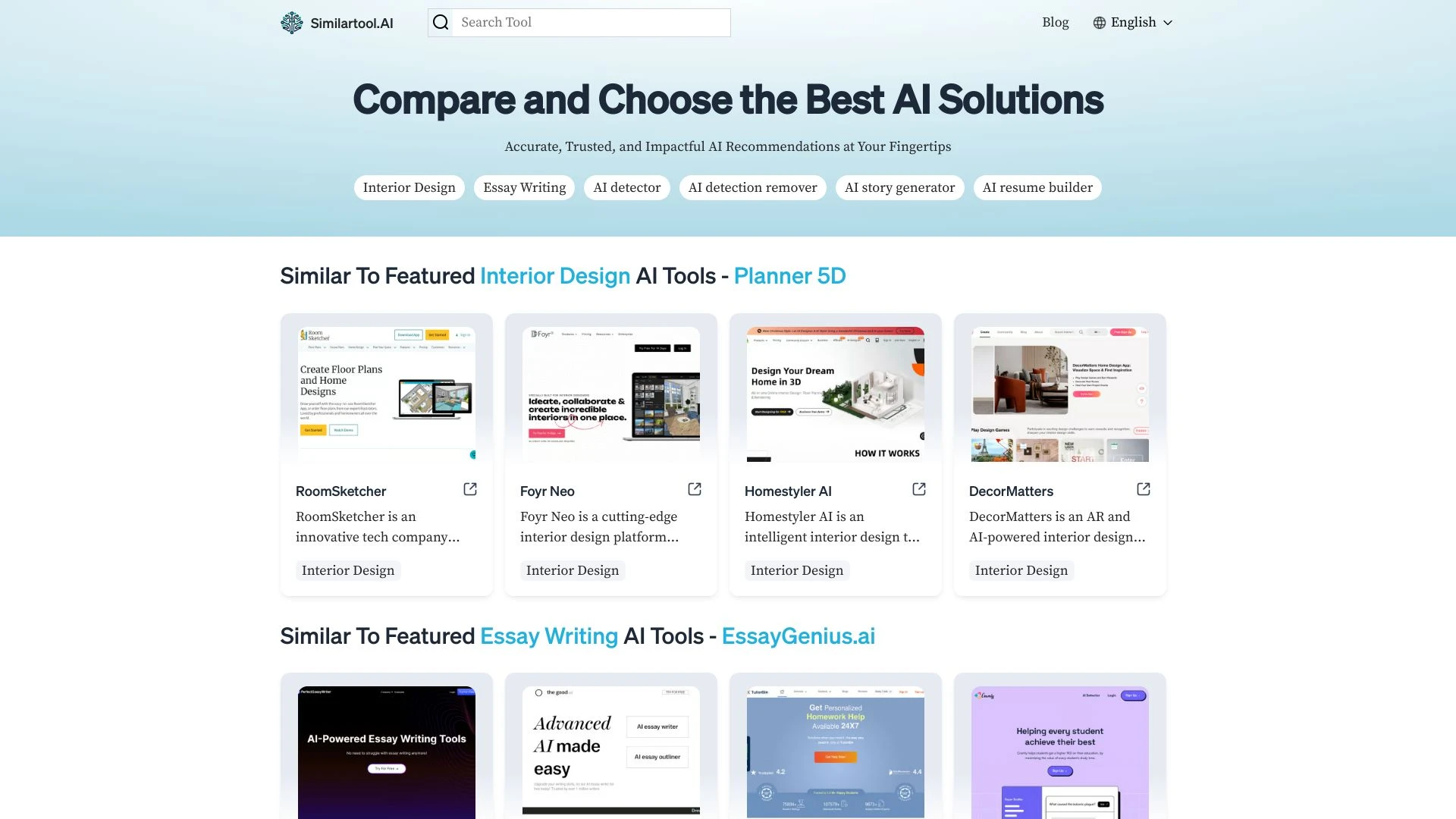Open Foyr Neo external link icon

point(694,489)
